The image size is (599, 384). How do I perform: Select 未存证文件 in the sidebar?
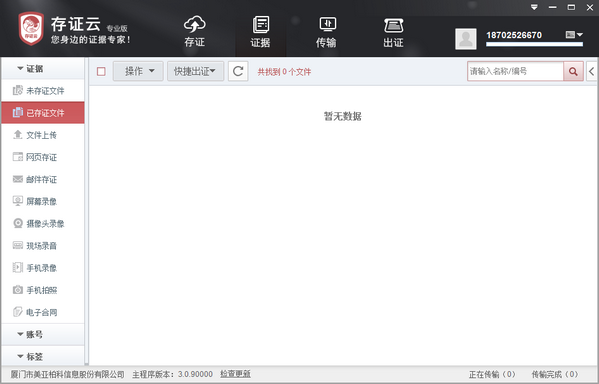tap(43, 91)
